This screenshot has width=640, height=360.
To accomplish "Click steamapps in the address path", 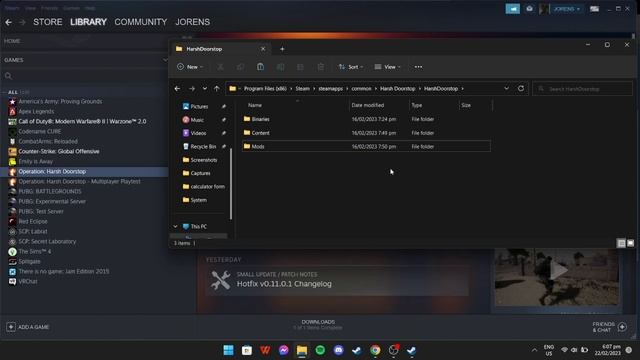I will [x=331, y=89].
